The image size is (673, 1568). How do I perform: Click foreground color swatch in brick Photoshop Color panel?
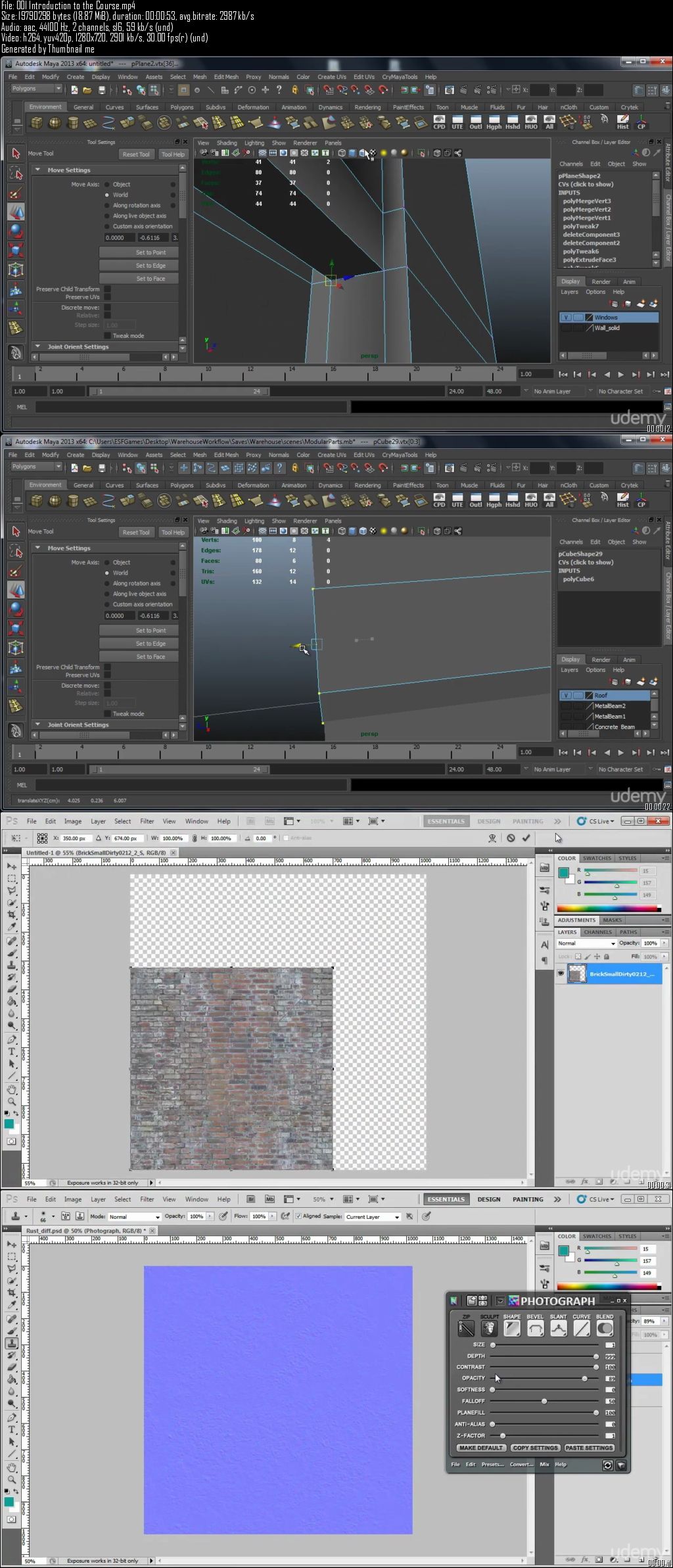tap(563, 872)
